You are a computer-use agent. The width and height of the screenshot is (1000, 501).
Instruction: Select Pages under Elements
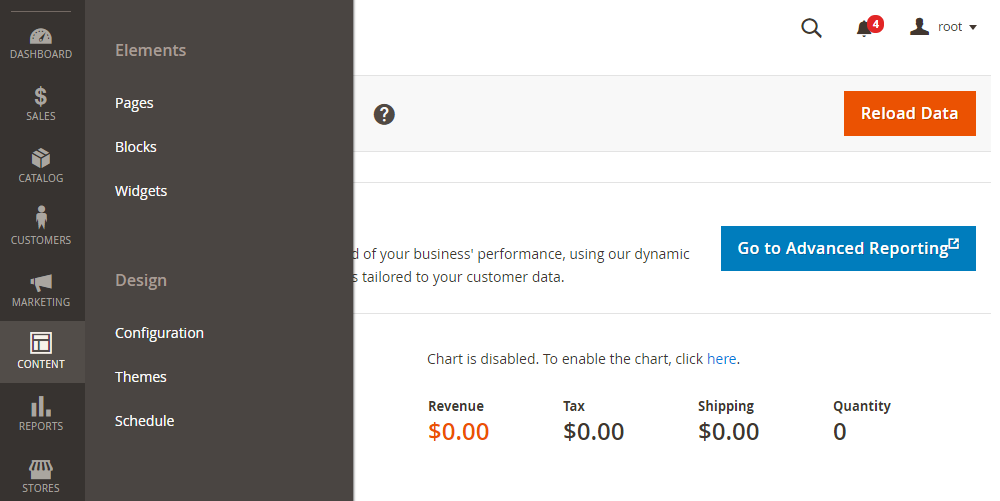click(x=134, y=103)
